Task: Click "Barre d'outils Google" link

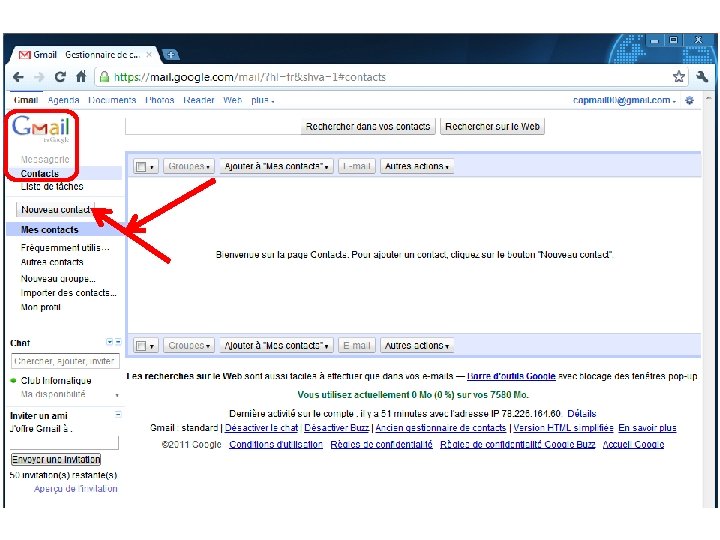Action: [511, 376]
